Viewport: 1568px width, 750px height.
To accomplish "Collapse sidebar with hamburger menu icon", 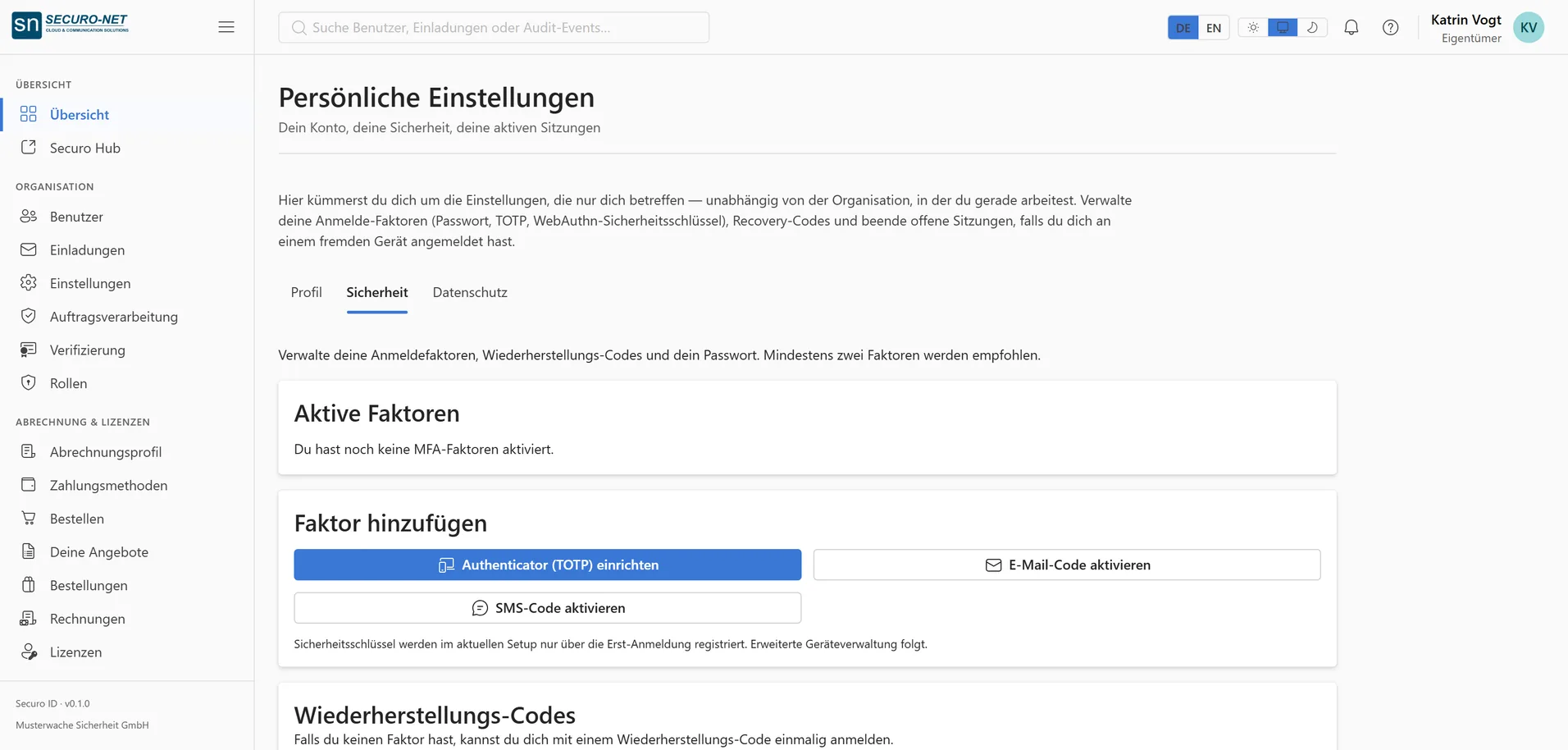I will (x=226, y=27).
